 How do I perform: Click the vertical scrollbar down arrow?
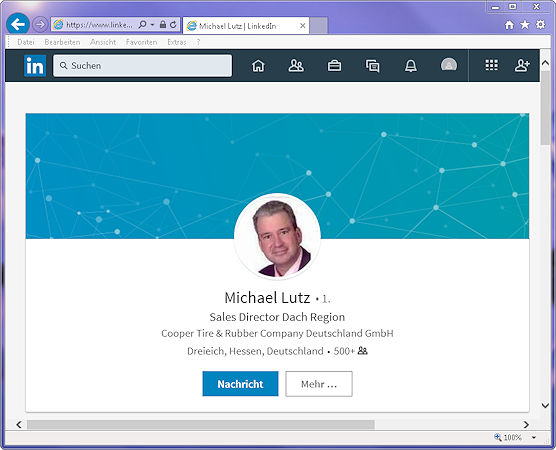tap(545, 405)
